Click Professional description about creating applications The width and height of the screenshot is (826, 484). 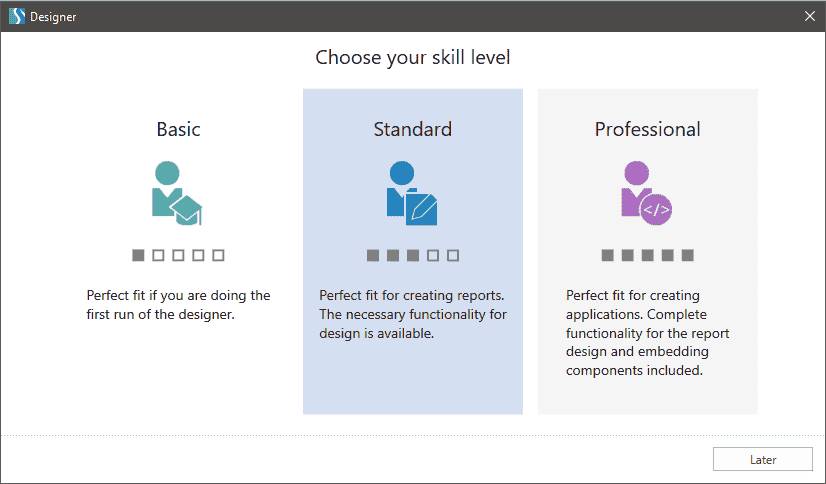tap(647, 333)
